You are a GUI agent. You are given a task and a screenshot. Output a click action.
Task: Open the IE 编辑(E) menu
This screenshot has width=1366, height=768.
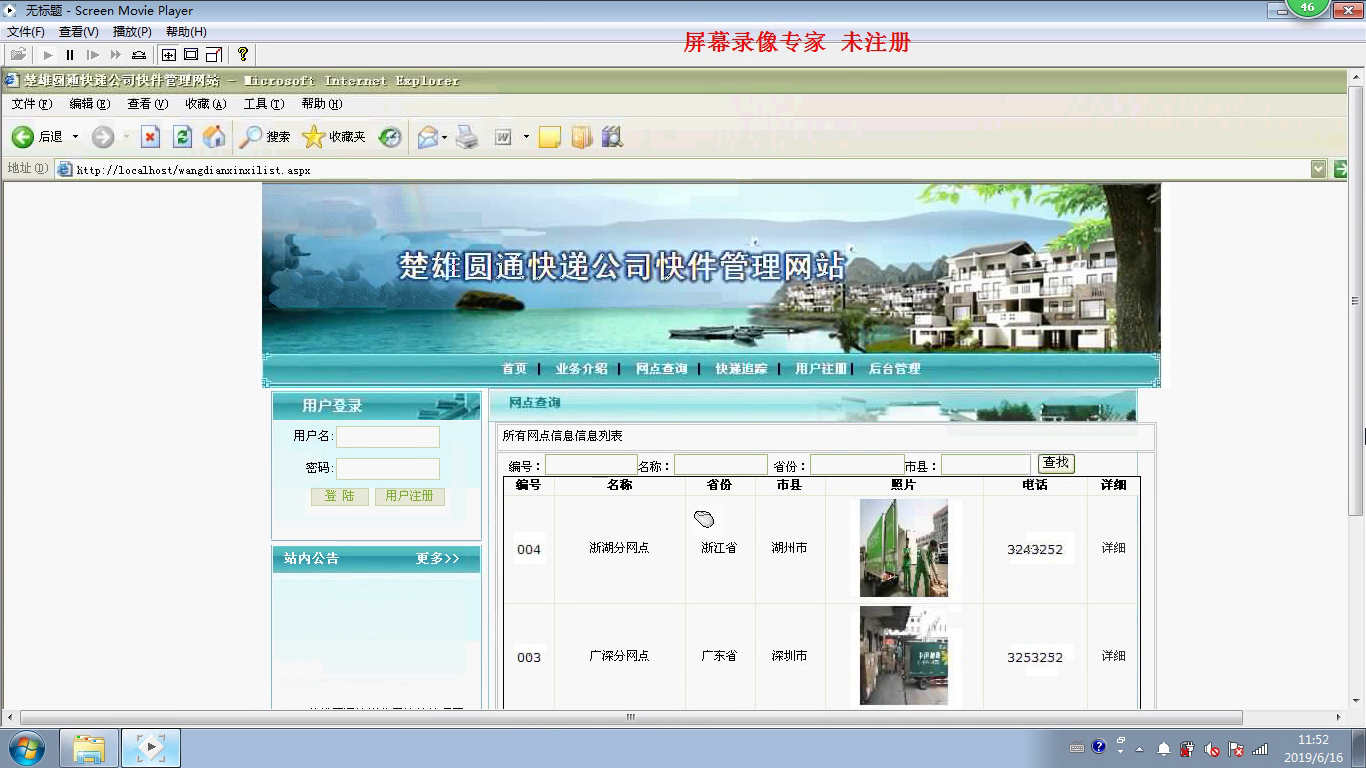coord(90,104)
